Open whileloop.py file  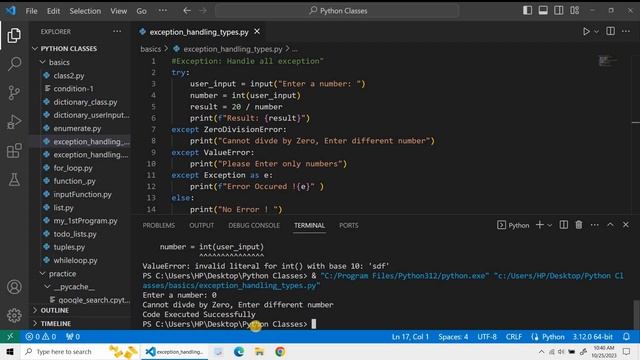pyautogui.click(x=76, y=260)
